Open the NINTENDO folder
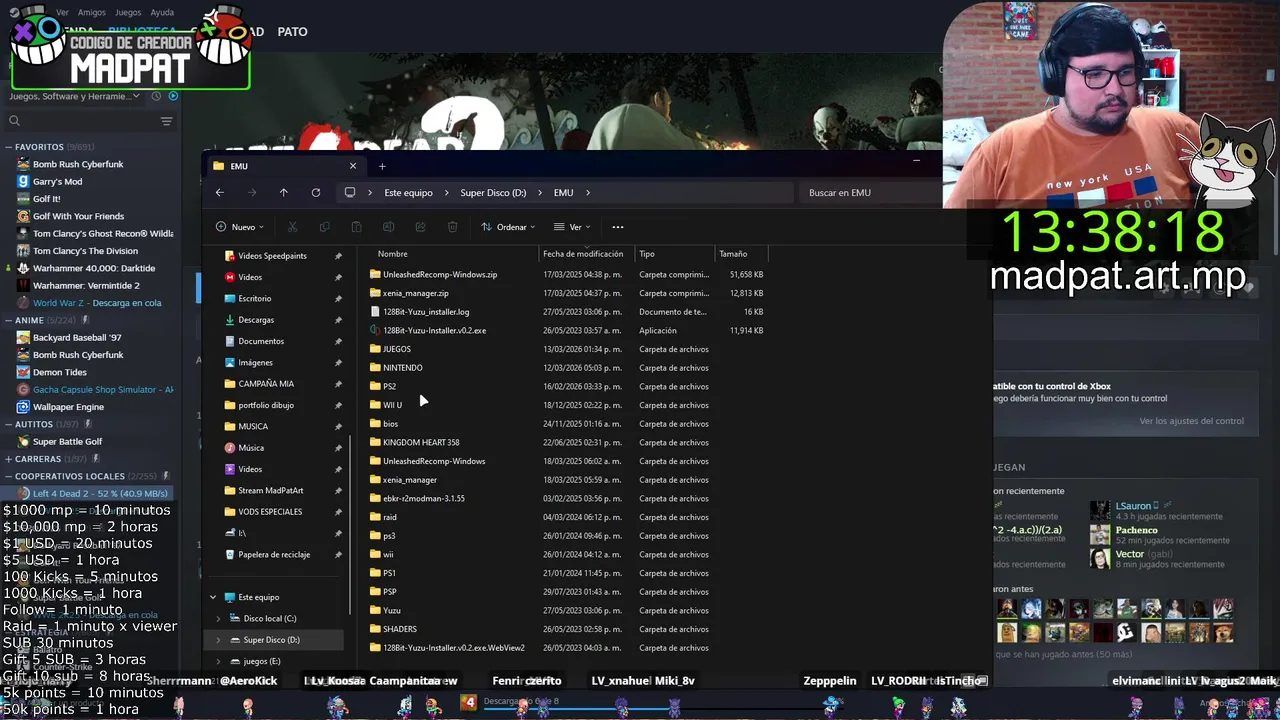 tap(402, 368)
